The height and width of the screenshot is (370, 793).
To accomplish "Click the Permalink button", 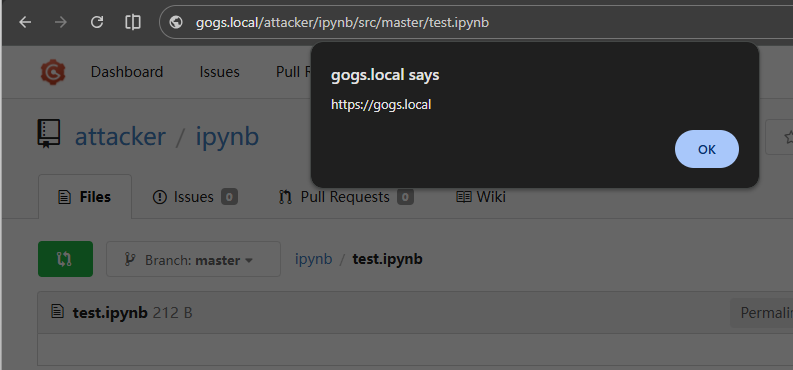I will 762,313.
